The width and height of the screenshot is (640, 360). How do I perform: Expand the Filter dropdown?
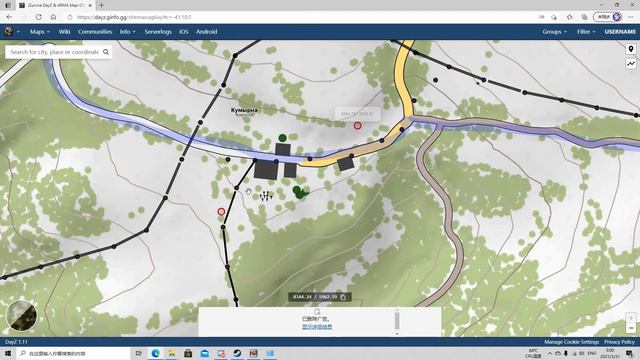586,32
